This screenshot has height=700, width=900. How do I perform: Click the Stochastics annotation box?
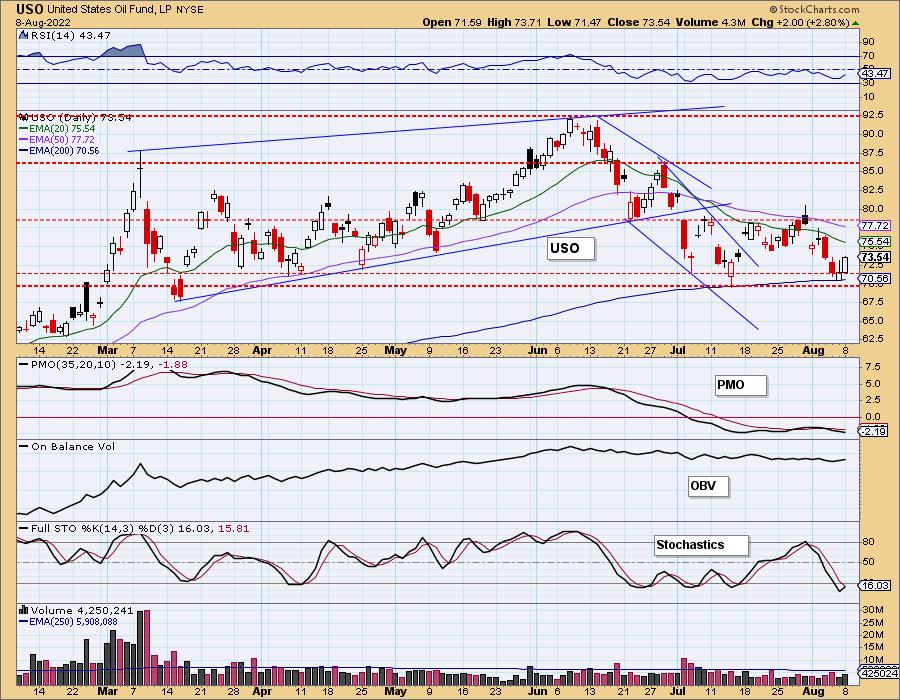point(701,545)
